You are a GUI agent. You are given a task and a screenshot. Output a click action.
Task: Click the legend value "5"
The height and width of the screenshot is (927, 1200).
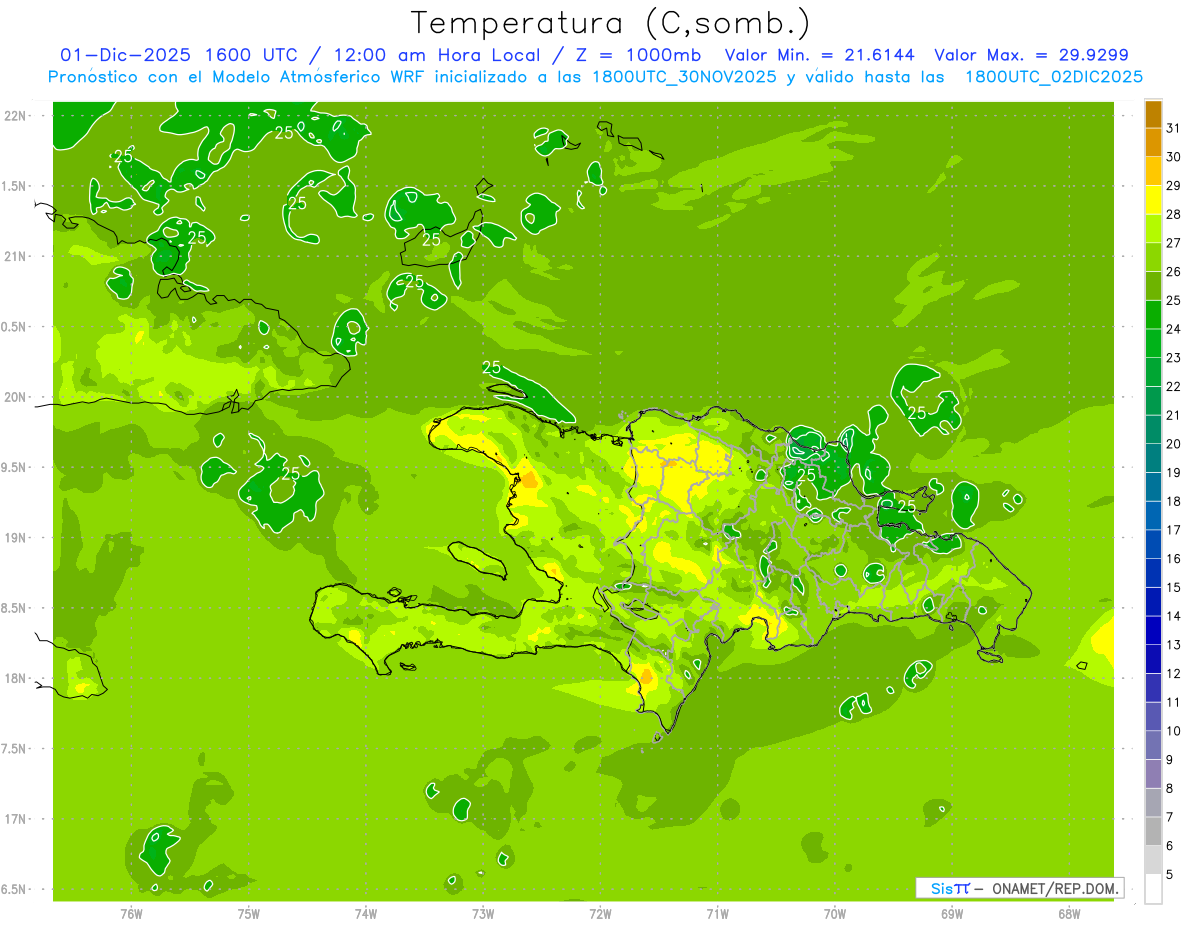pos(1170,874)
